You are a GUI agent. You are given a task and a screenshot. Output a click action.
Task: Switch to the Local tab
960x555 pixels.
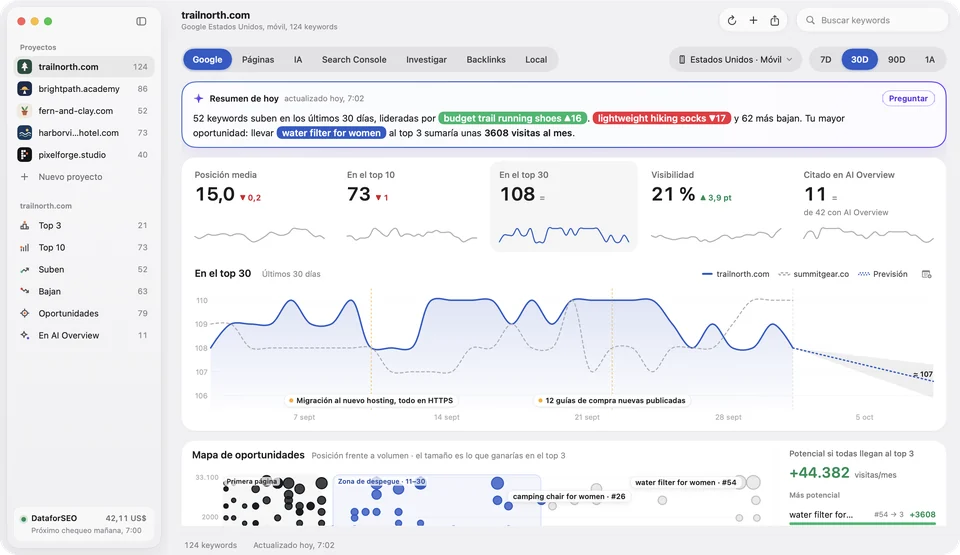point(536,59)
